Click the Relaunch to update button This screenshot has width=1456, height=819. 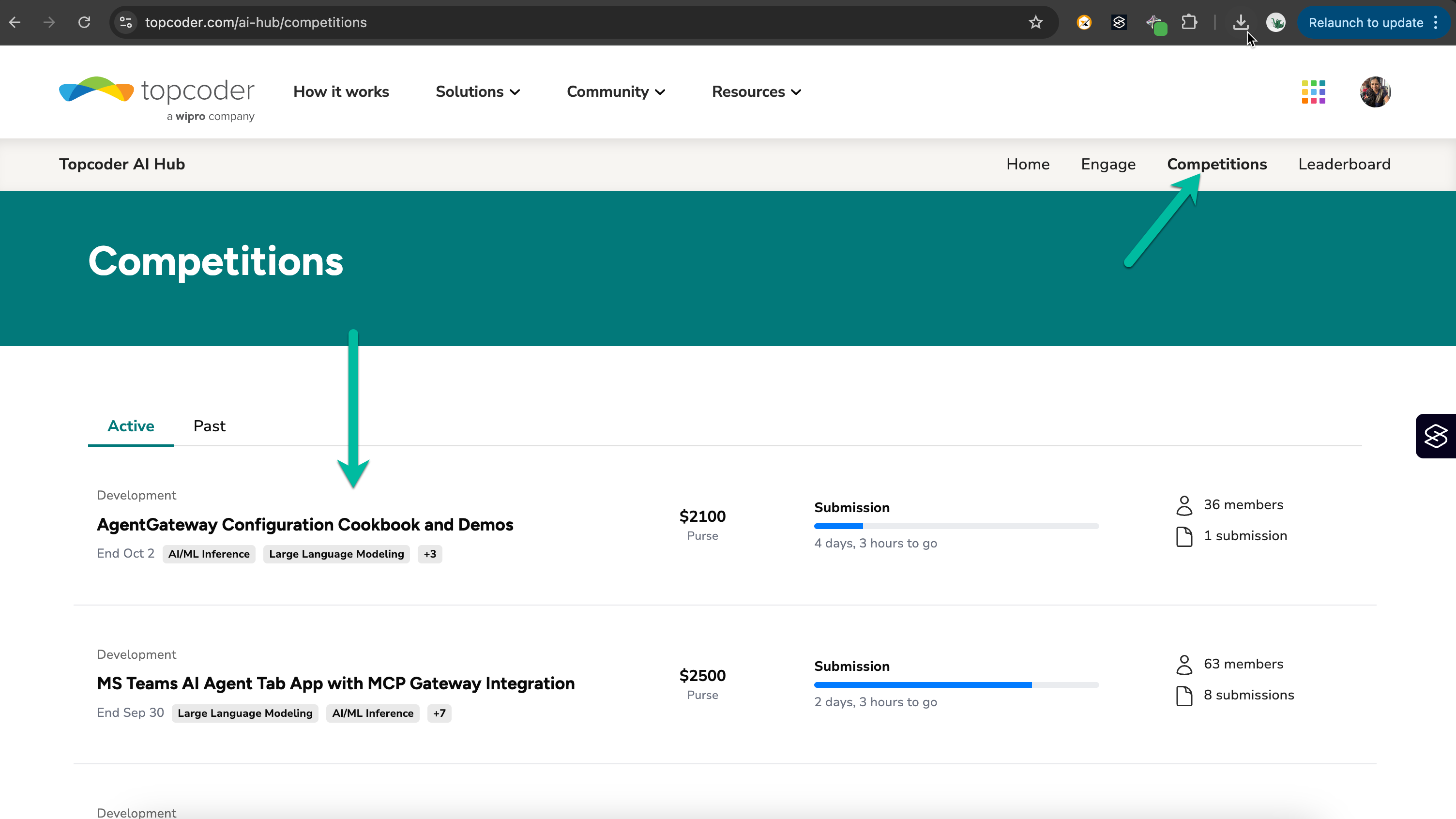tap(1365, 23)
